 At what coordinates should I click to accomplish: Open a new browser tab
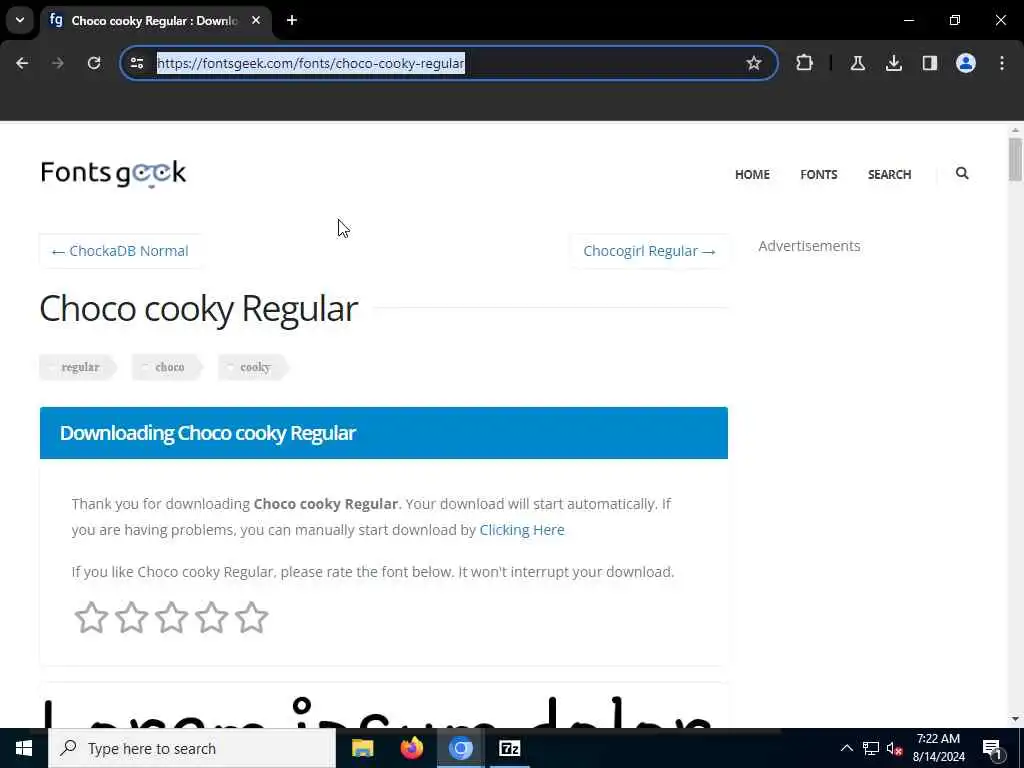click(x=292, y=20)
